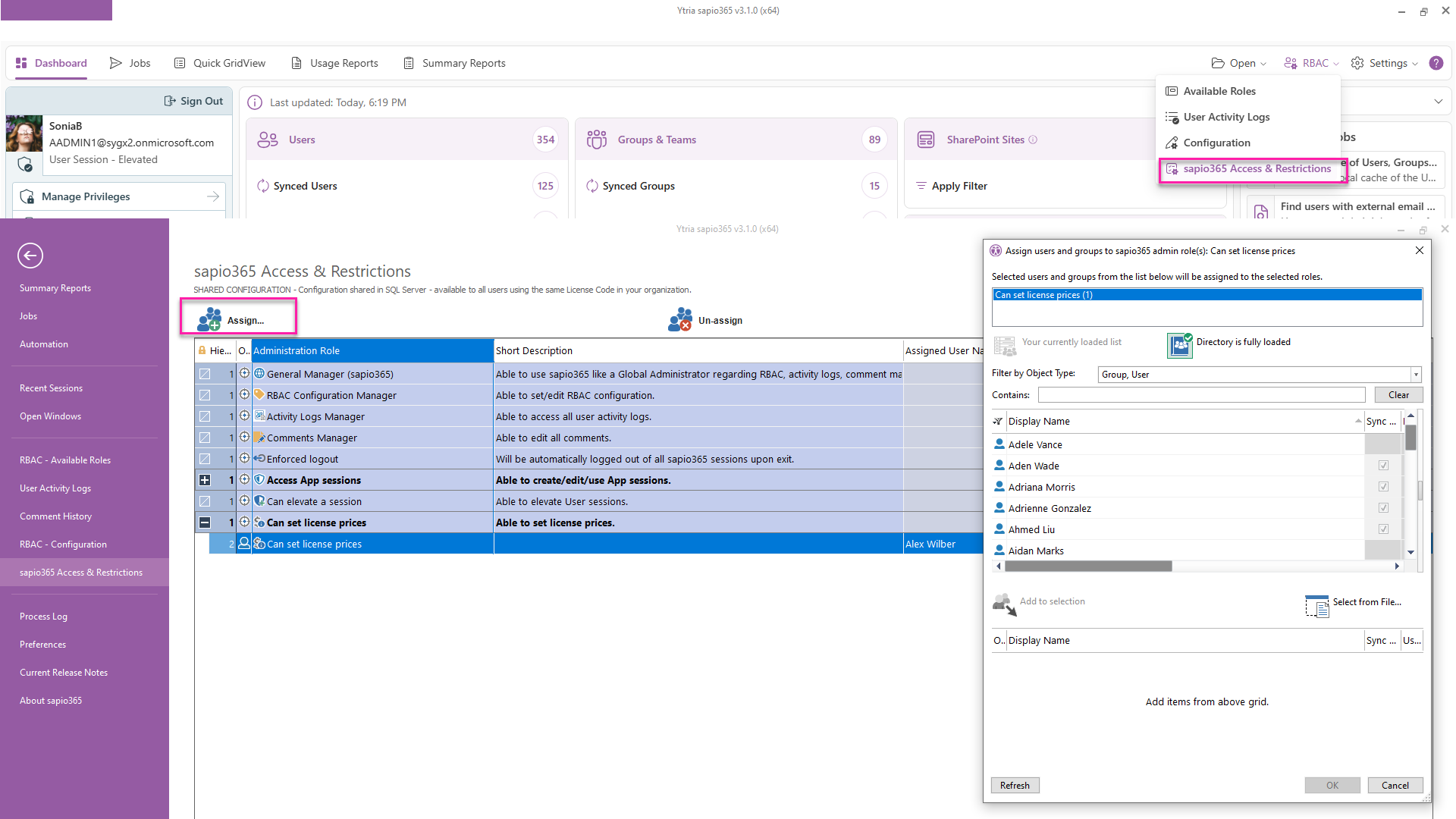Toggle the General Manager row checkbox
This screenshot has width=1456, height=819.
click(205, 374)
